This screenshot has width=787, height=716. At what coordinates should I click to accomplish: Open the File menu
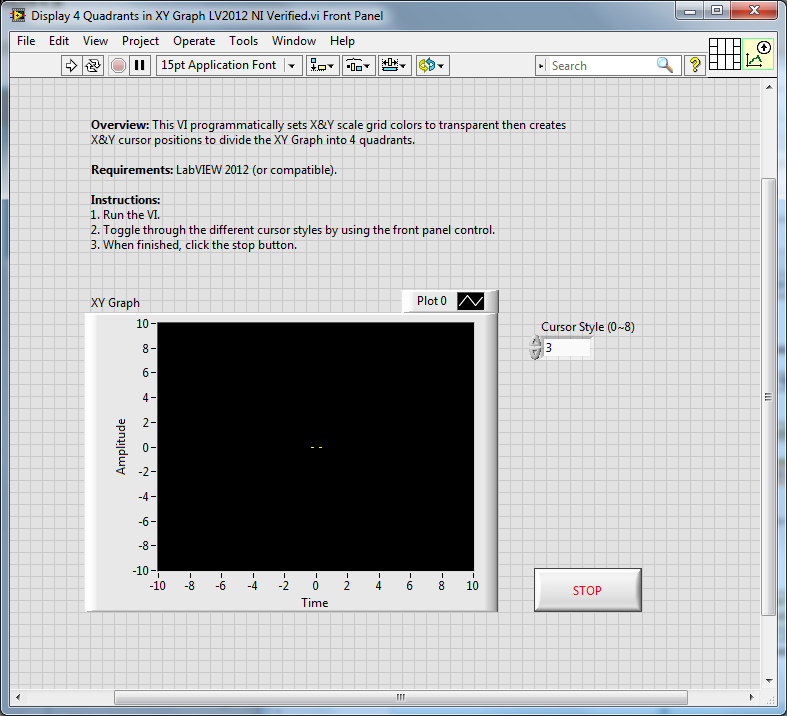point(26,41)
